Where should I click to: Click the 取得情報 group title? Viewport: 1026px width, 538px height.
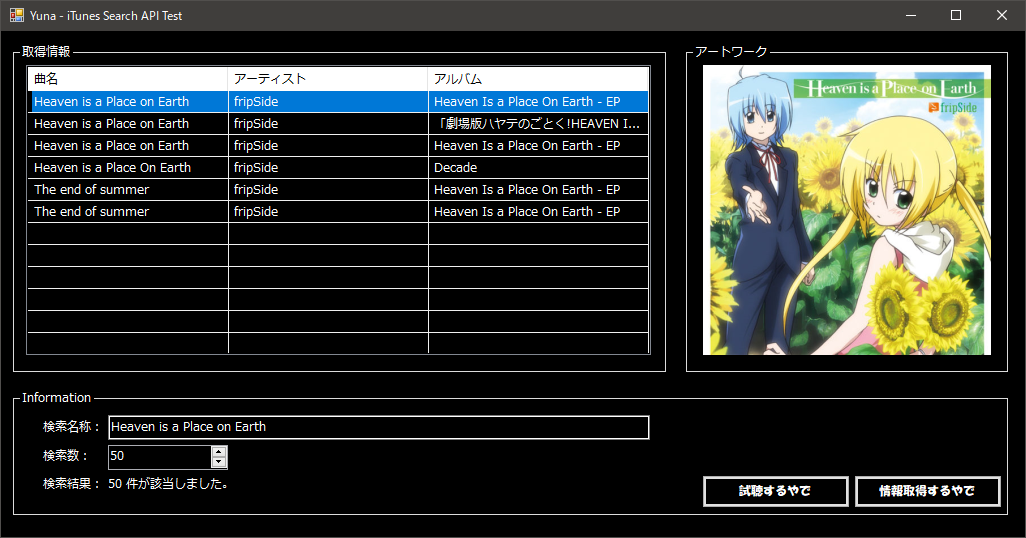46,51
